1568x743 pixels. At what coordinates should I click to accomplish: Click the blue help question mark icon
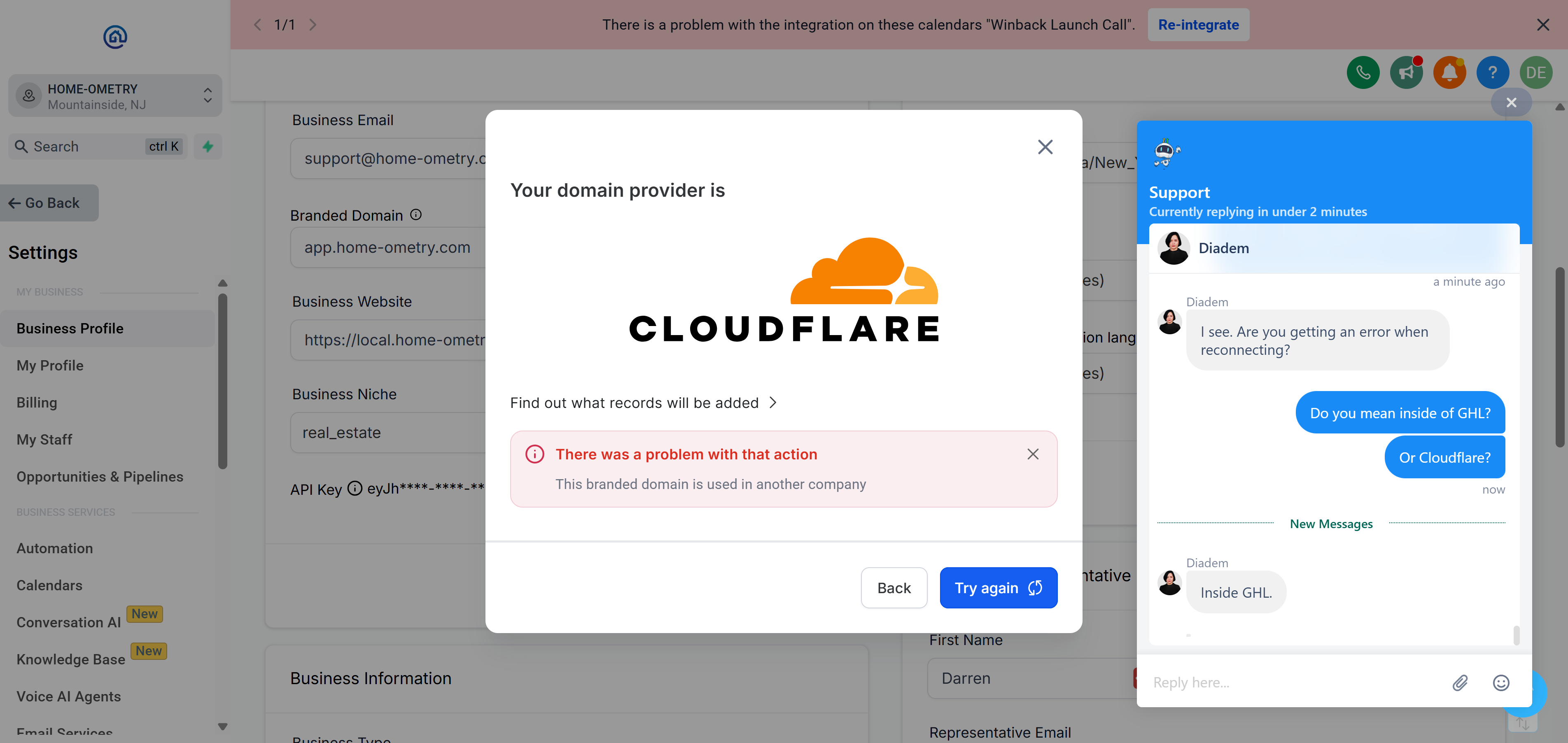tap(1493, 73)
